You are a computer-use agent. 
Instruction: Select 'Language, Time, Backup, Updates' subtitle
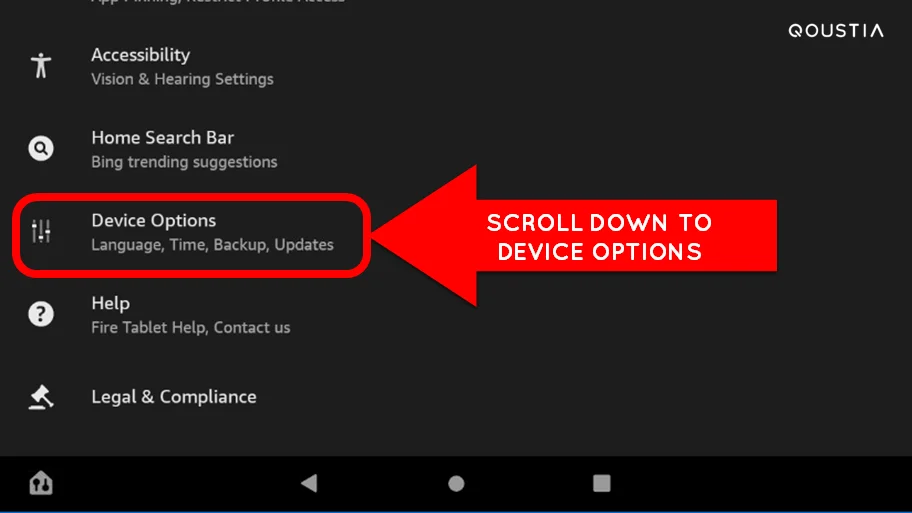tap(212, 245)
